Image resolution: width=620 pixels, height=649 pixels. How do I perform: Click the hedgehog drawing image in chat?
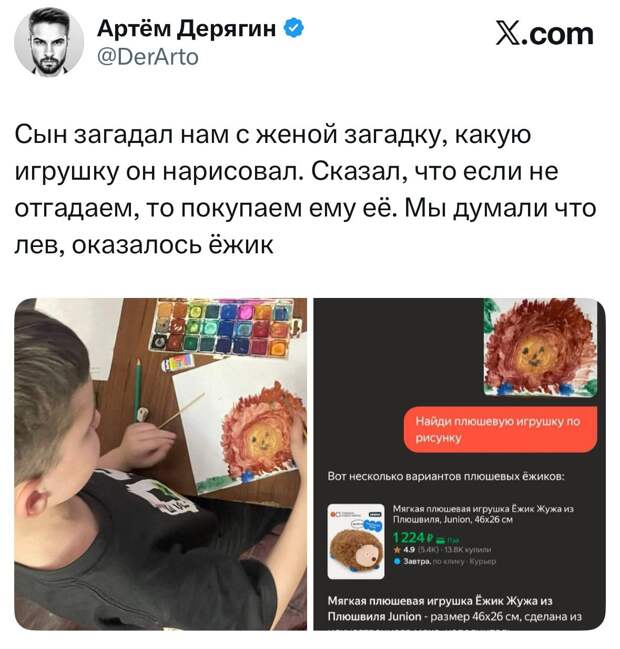click(541, 346)
